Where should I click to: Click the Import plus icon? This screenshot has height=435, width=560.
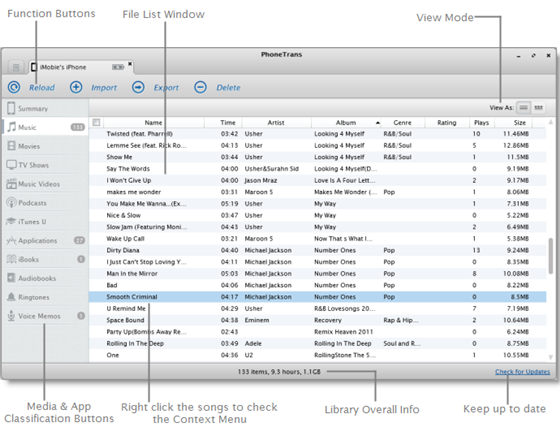tap(76, 87)
